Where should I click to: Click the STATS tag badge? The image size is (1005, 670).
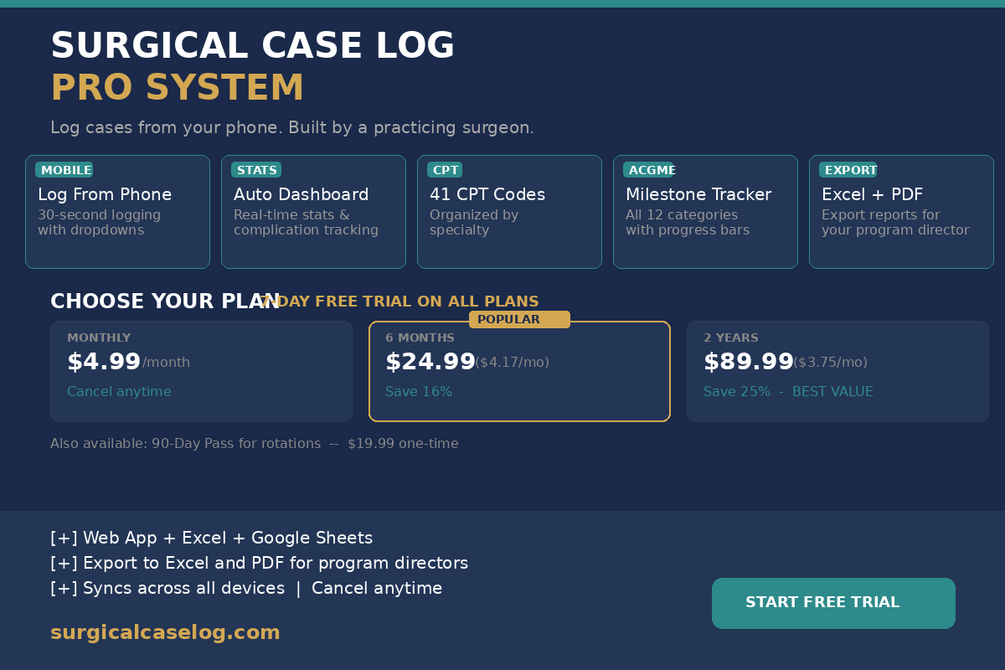(256, 170)
